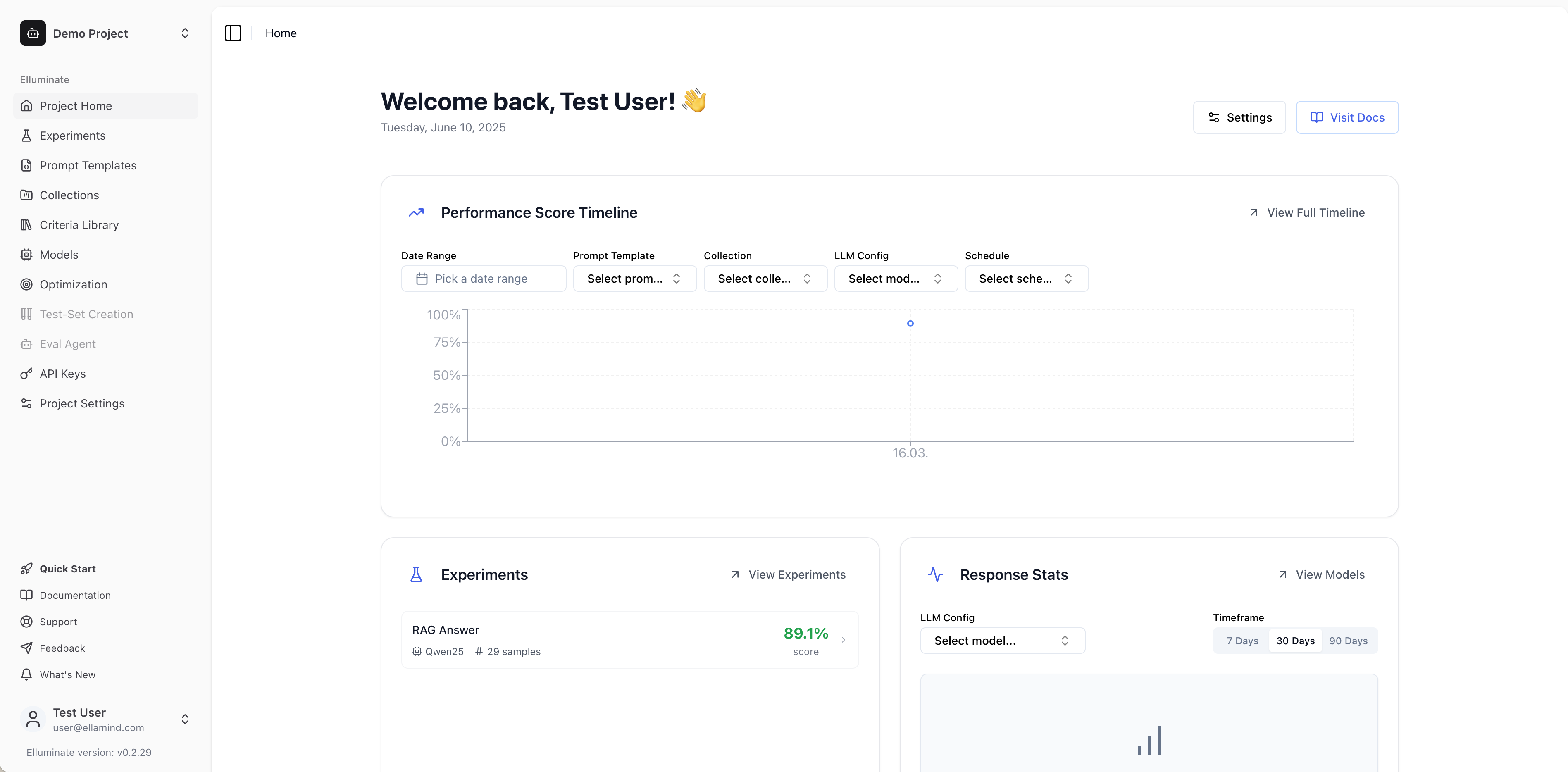
Task: Click the Demo Project robot logo icon
Action: pos(33,33)
